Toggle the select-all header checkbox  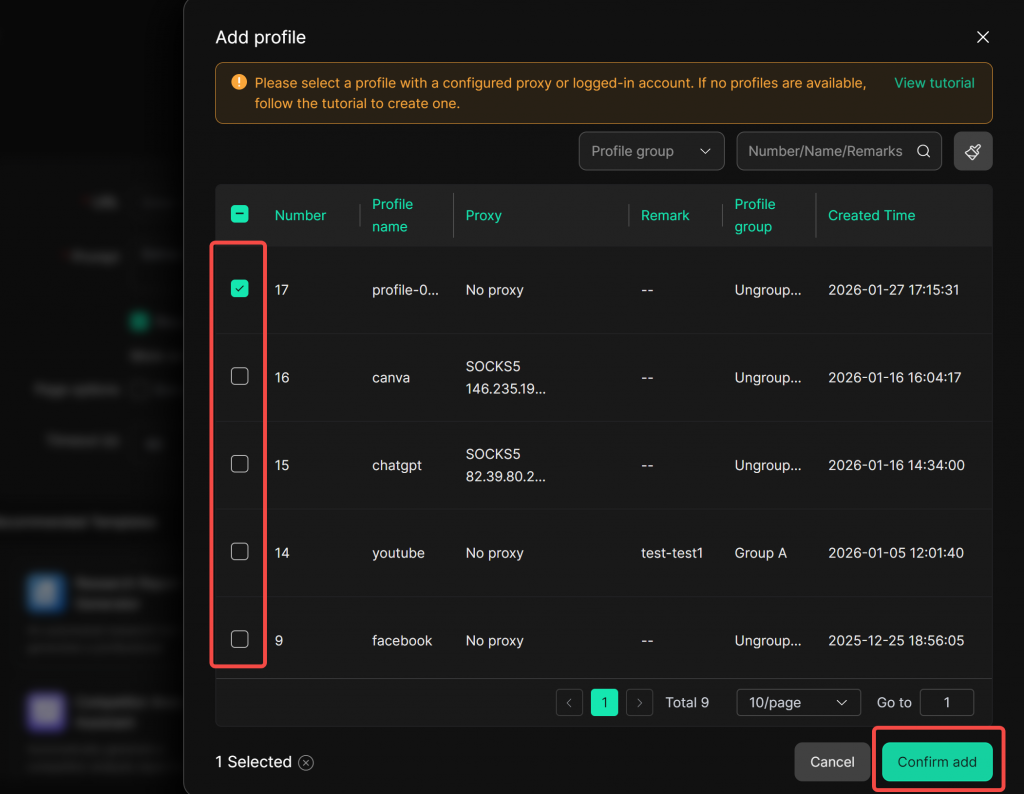click(240, 214)
